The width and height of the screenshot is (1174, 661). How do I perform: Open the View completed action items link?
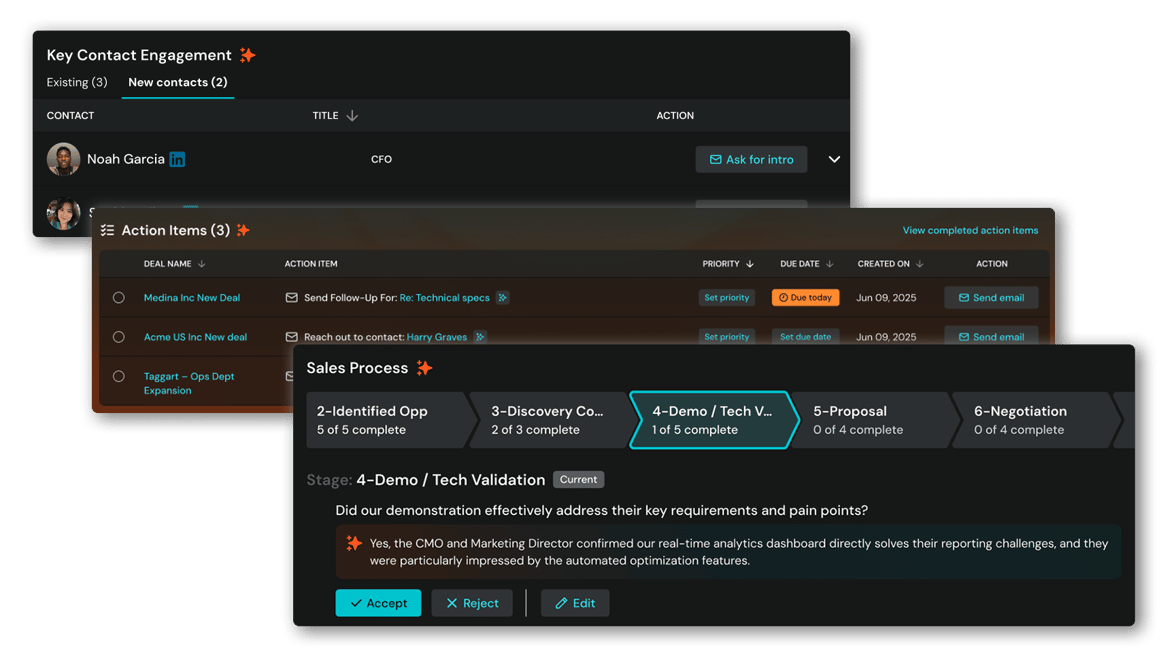click(970, 230)
